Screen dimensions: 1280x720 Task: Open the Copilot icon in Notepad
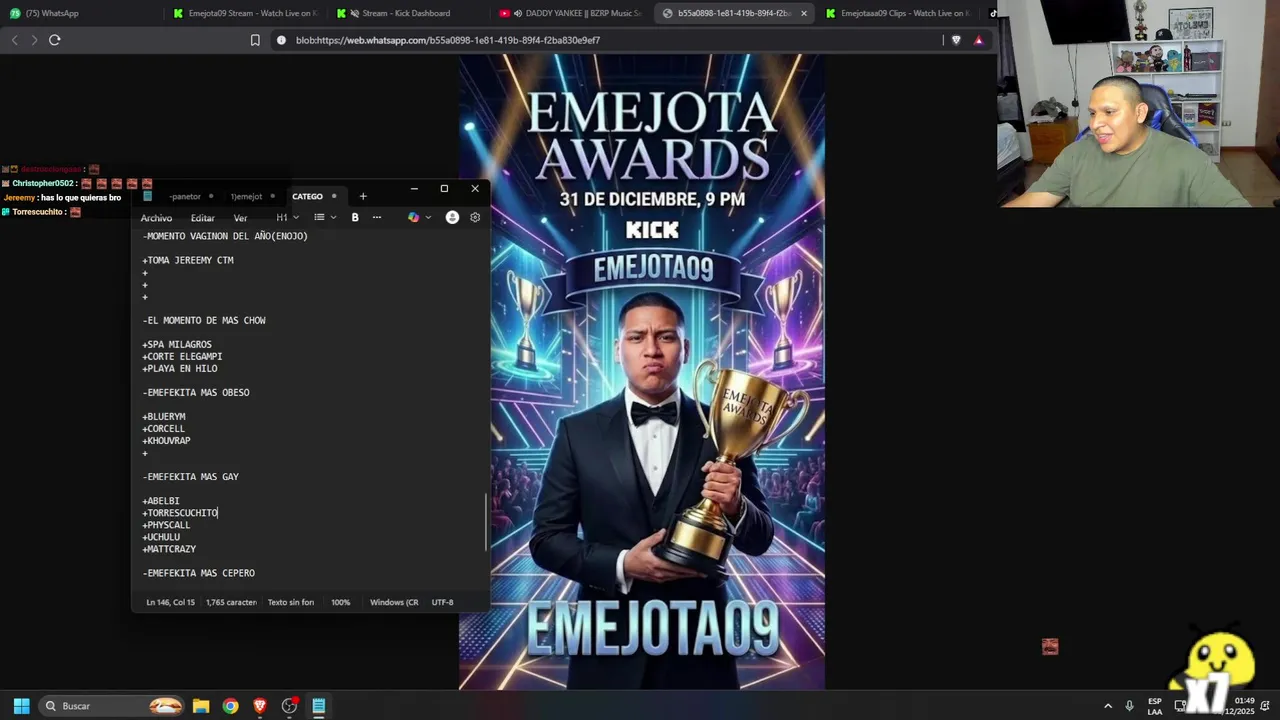(413, 217)
